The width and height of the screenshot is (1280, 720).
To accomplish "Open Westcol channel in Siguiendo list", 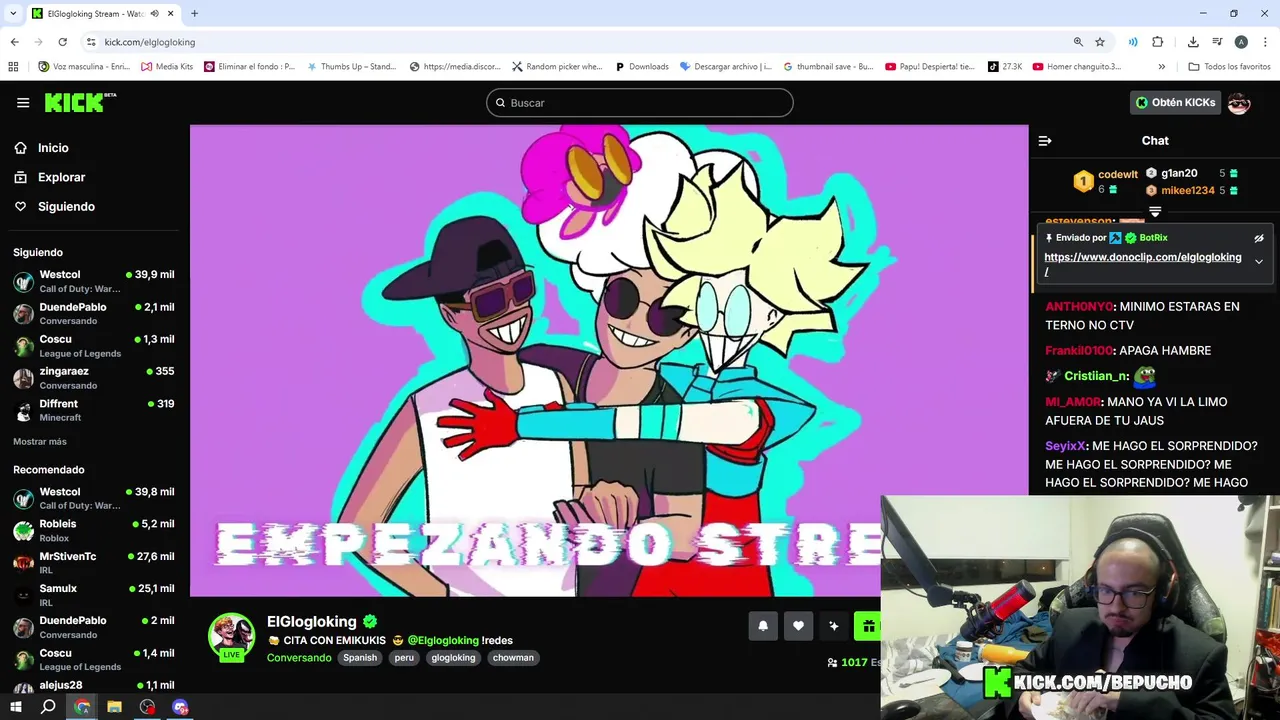I will pyautogui.click(x=94, y=281).
